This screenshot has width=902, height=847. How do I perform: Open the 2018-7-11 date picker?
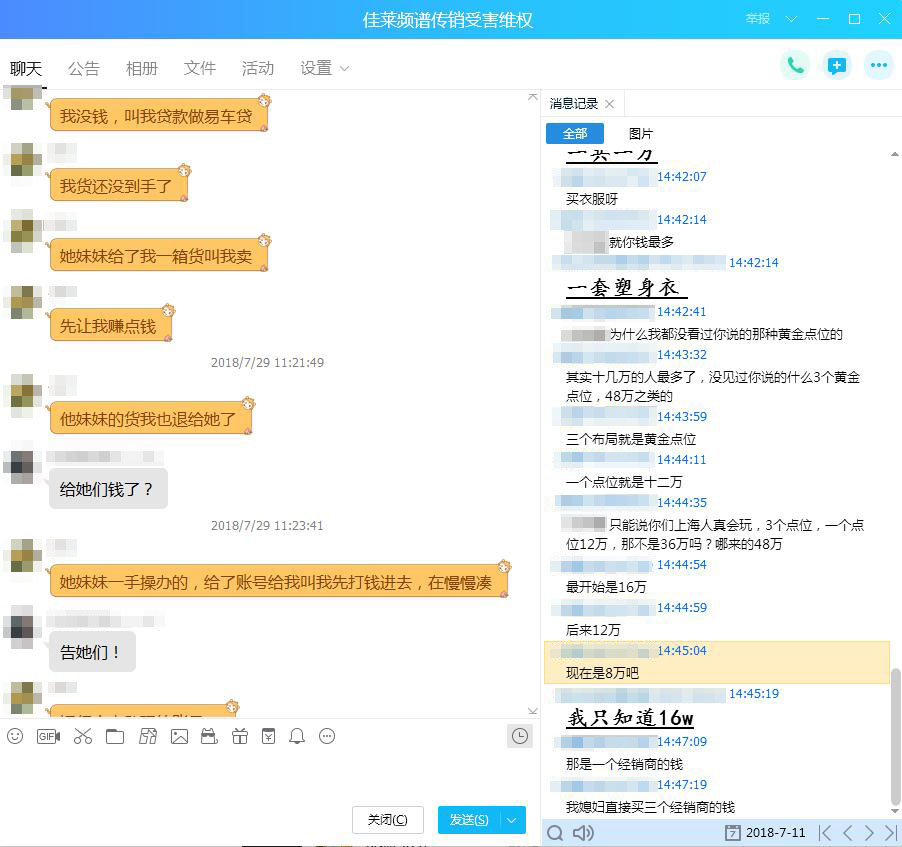coord(766,833)
